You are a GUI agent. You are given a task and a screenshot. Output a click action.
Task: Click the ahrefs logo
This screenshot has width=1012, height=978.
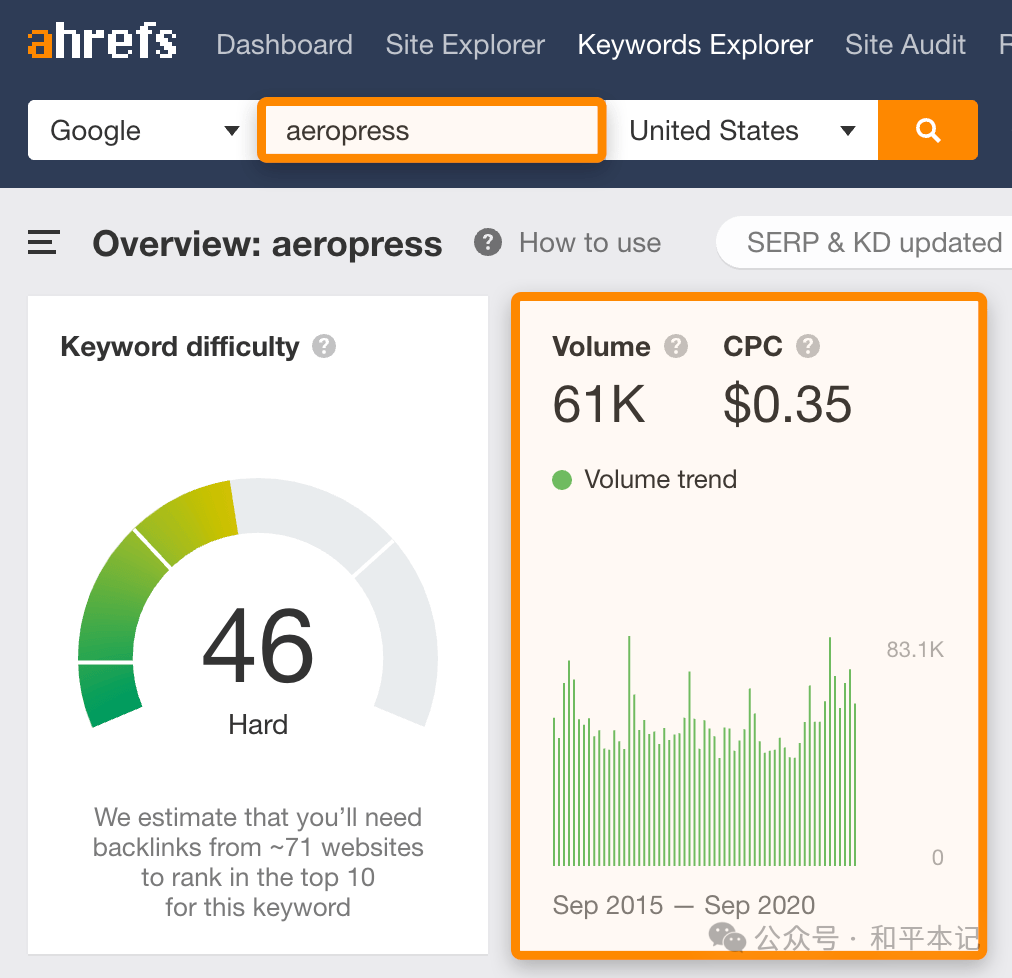pos(102,44)
